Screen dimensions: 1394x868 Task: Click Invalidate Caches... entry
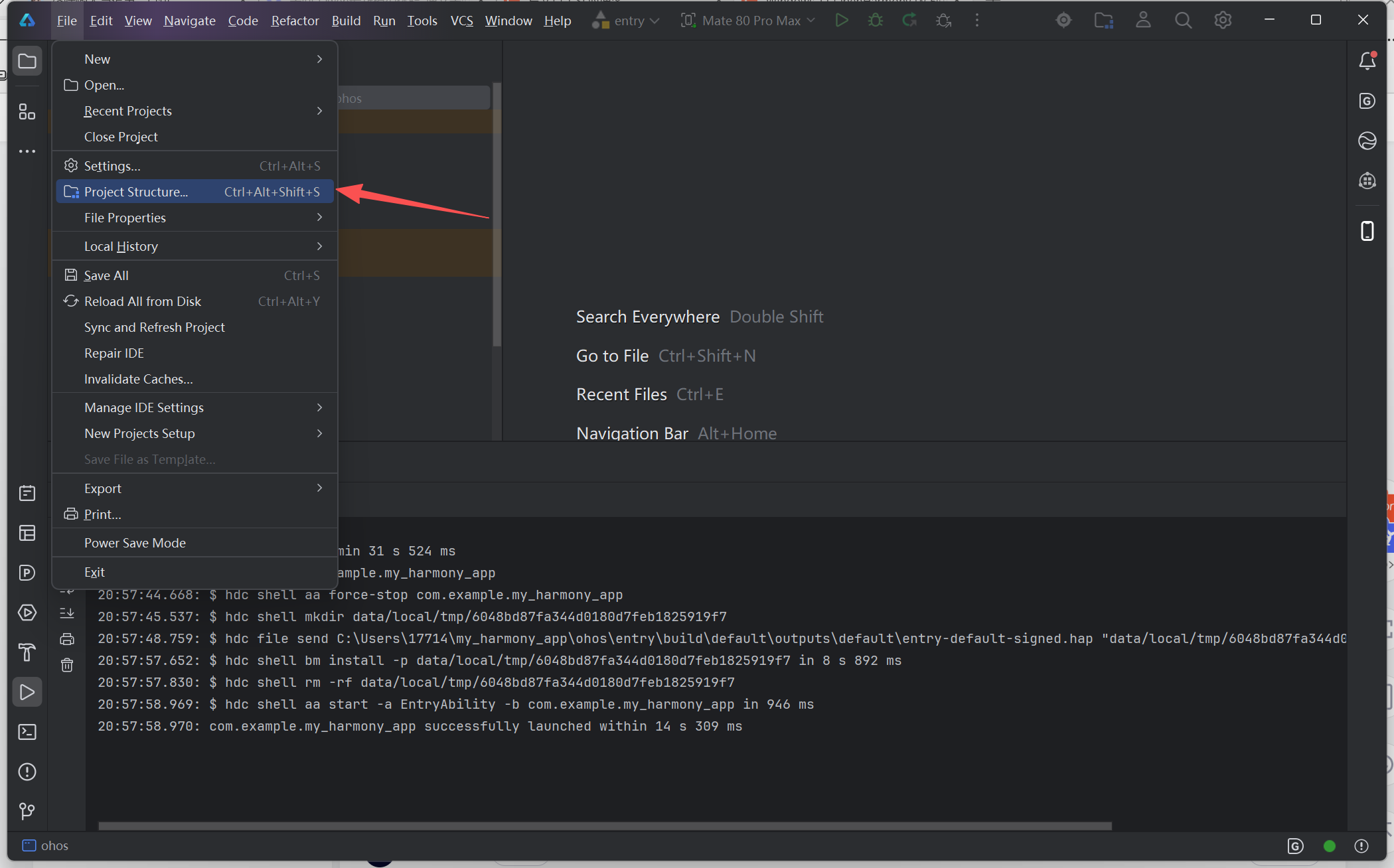click(x=138, y=379)
